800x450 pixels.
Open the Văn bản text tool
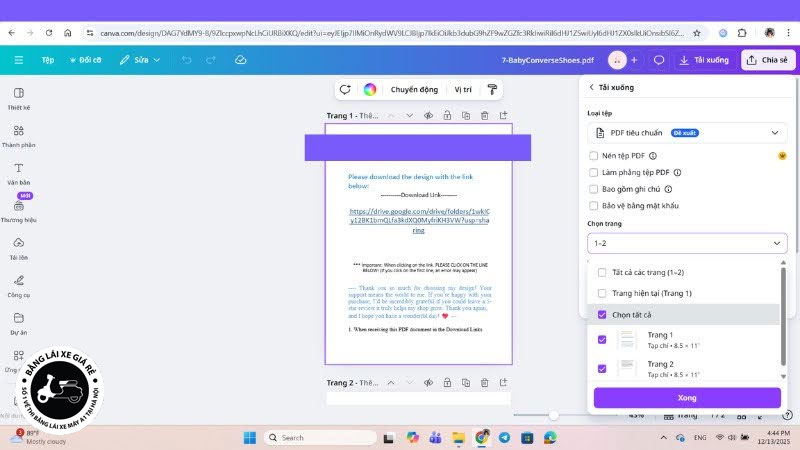[x=19, y=173]
